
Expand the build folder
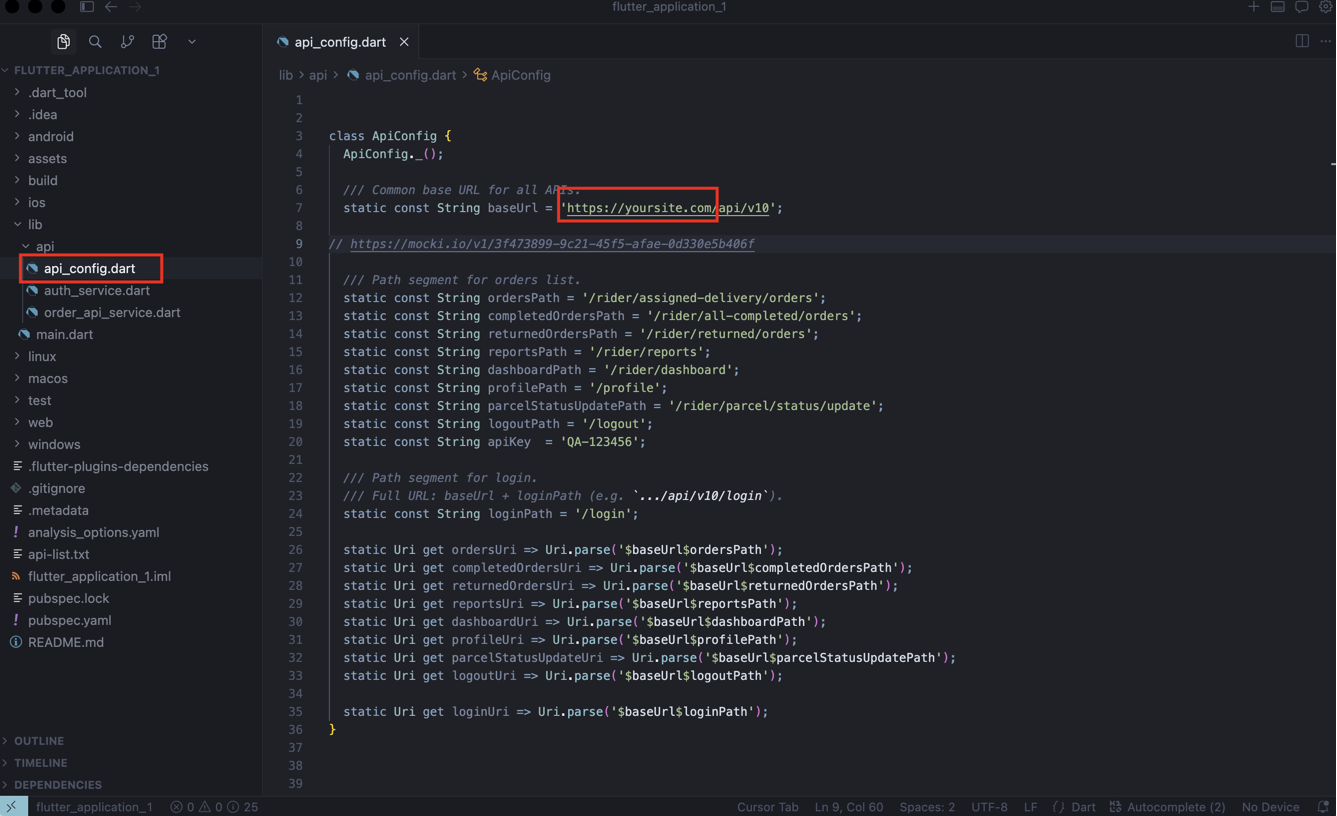[x=42, y=180]
